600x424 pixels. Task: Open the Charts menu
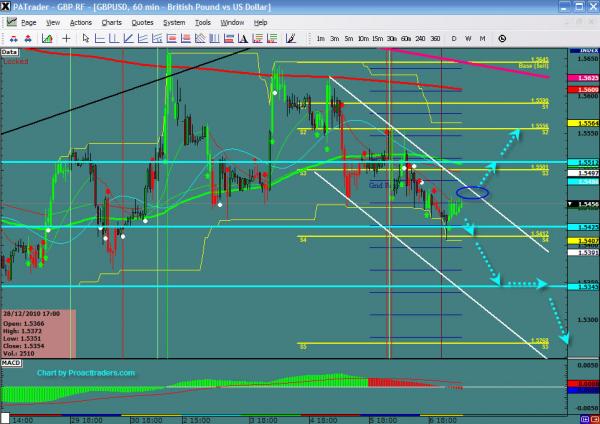111,20
